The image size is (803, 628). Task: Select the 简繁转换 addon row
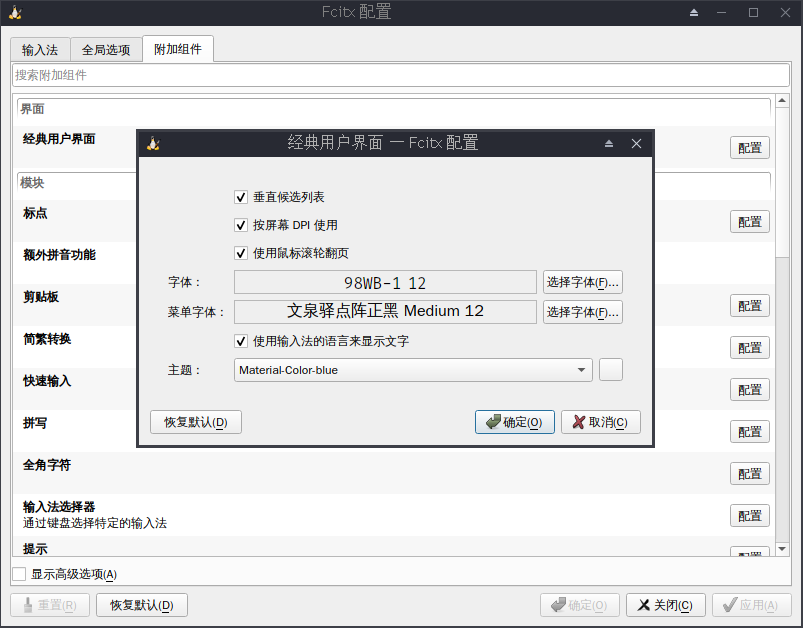click(47, 339)
